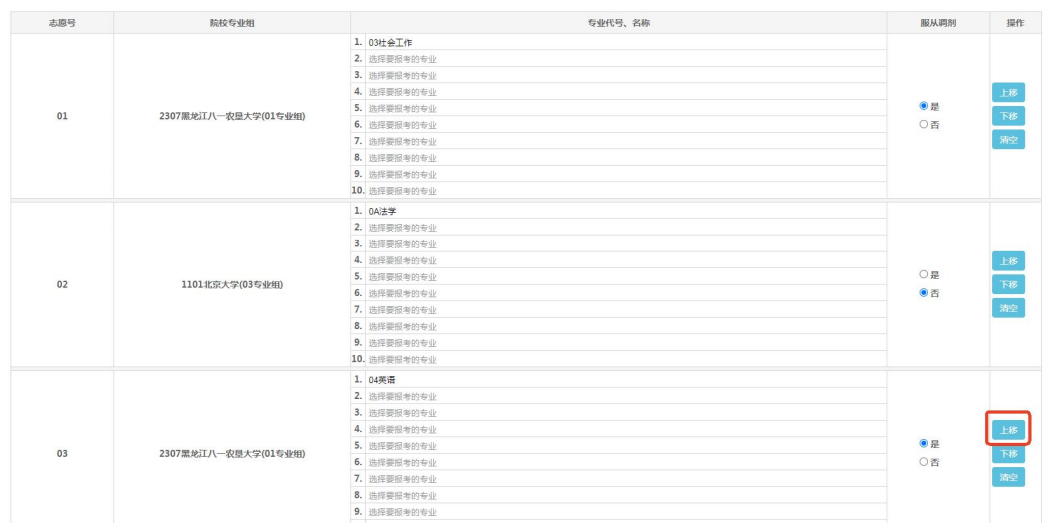Click 上移 button for volunteer 01
This screenshot has height=532, width=1050.
point(1008,93)
